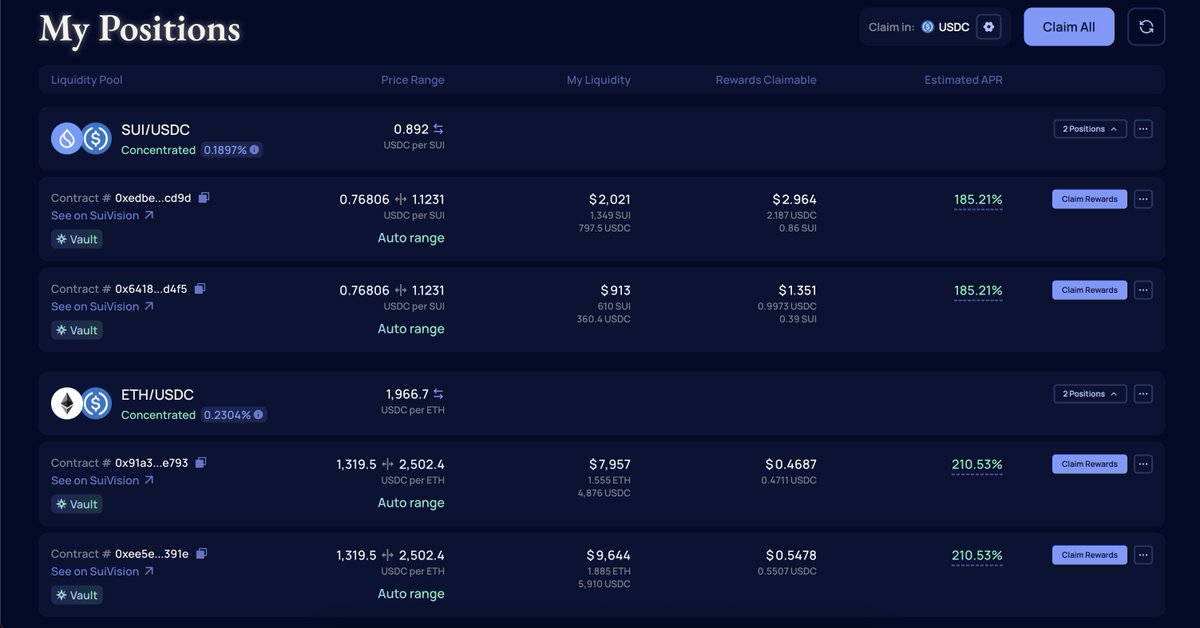
Task: Open SuiVision link for contract 0xedbe...cd9d
Action: 102,215
